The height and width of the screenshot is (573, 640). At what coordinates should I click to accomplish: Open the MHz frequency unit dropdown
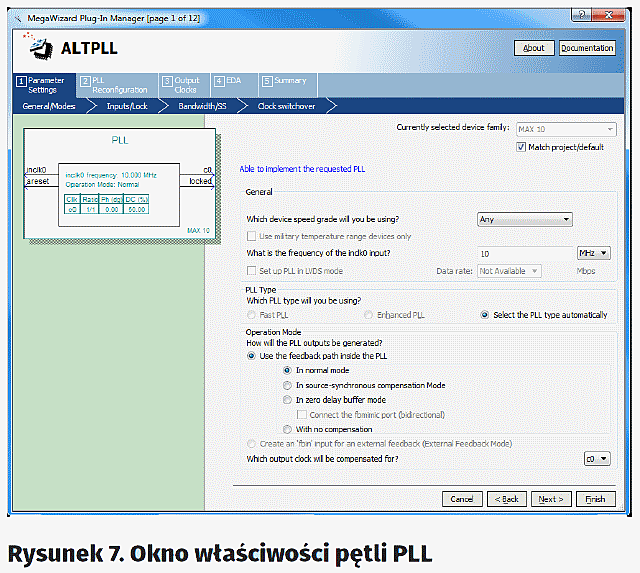coord(593,253)
